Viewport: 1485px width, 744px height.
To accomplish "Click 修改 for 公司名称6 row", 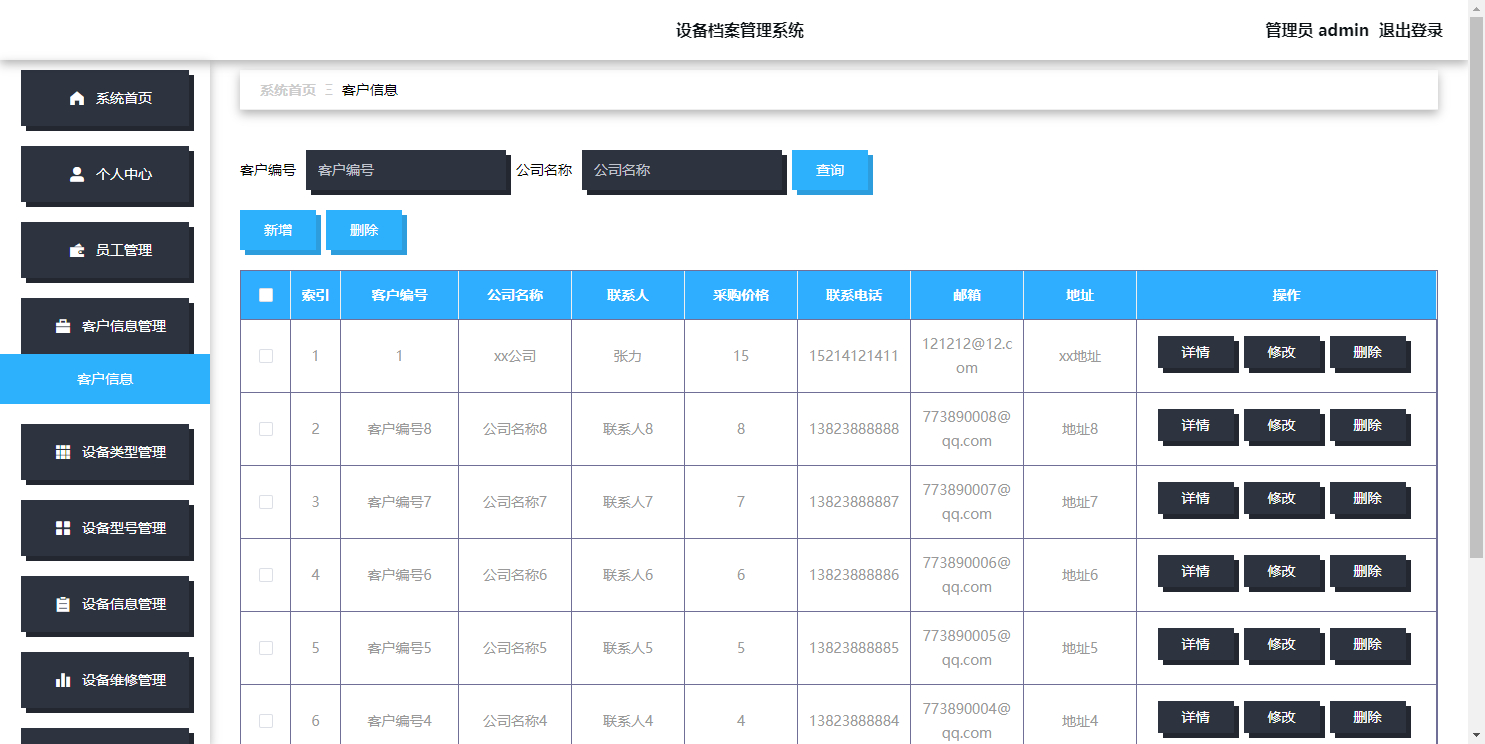I will tap(1282, 571).
